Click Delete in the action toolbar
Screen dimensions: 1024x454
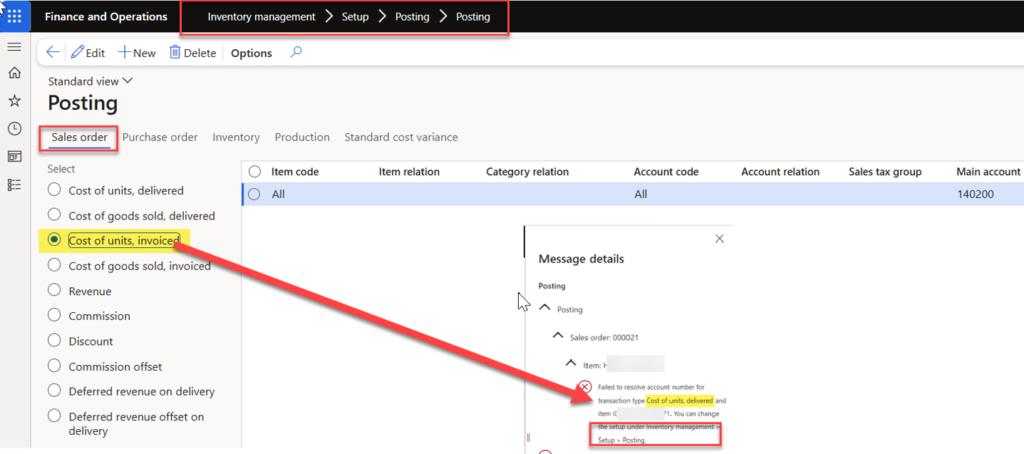point(193,53)
